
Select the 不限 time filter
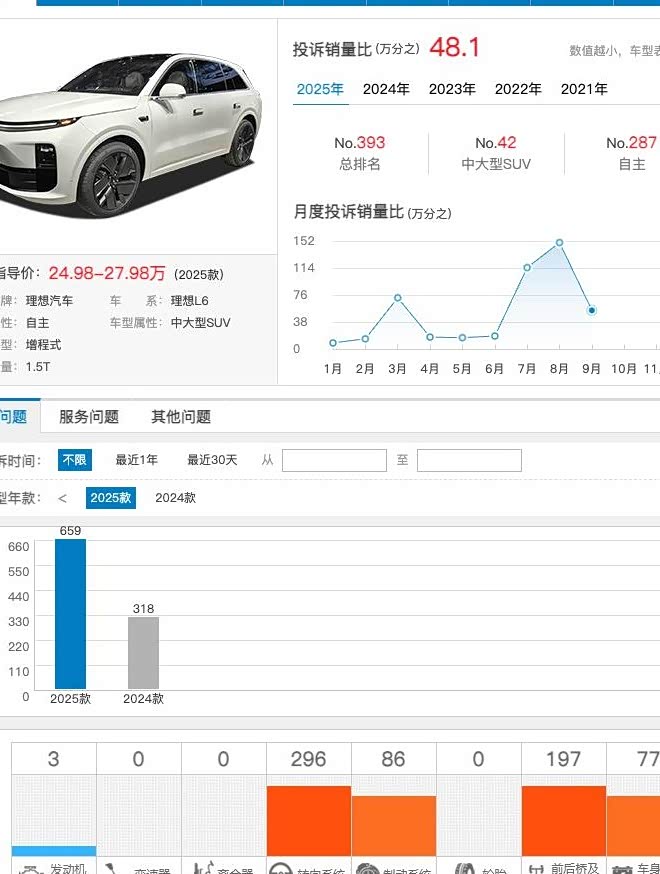(75, 460)
